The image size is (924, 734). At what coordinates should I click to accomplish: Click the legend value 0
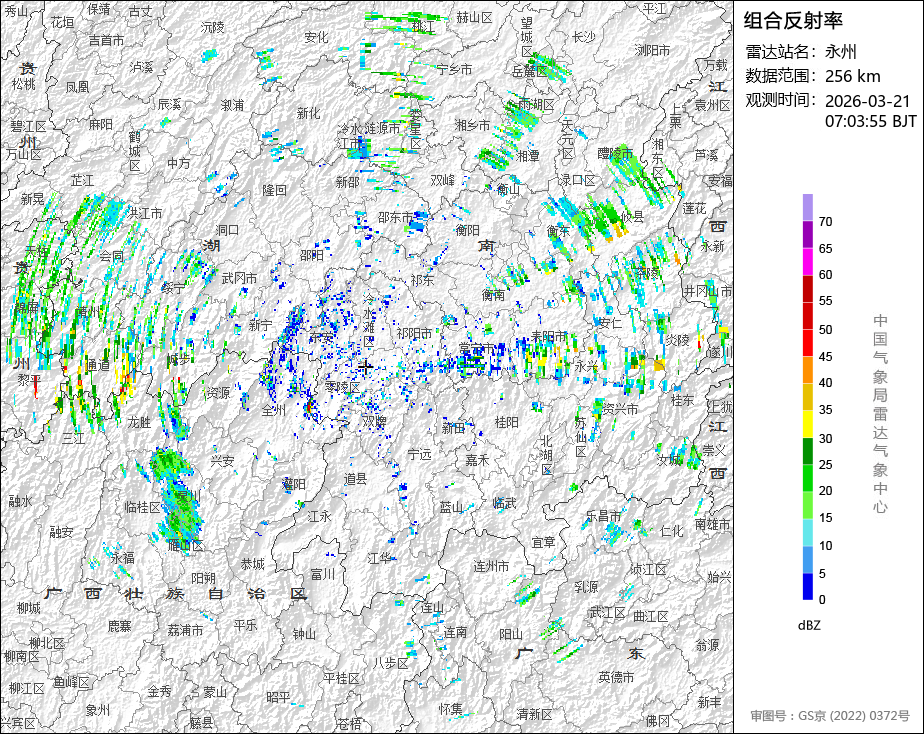click(822, 600)
